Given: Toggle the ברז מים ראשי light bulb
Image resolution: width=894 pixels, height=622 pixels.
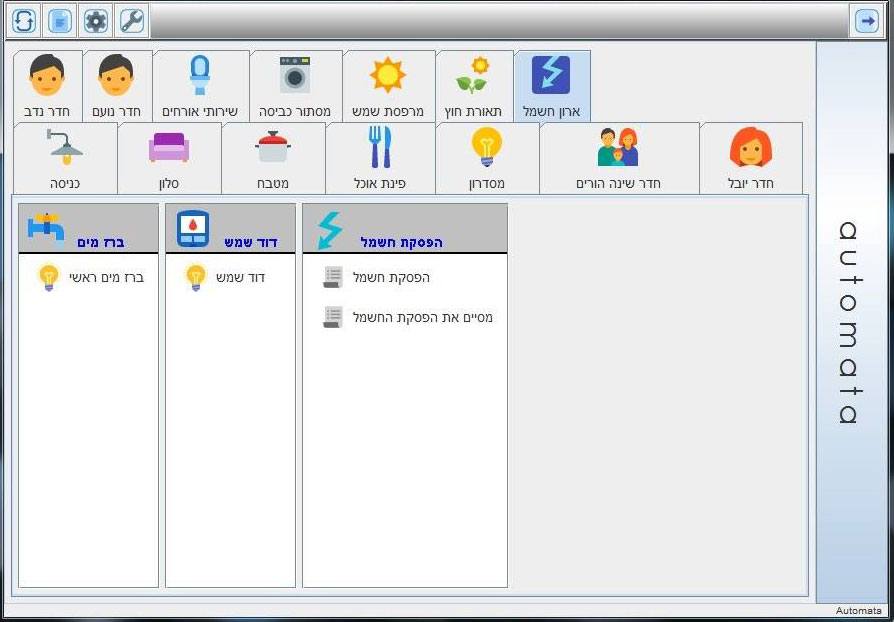Looking at the screenshot, I should coord(48,277).
